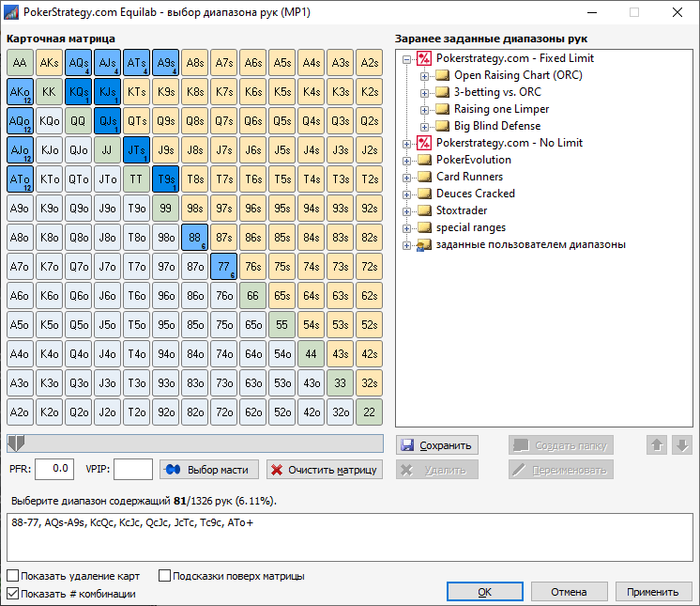Click the Card Runners folder icon
Viewport: 700px width, 606px height.
pyautogui.click(x=424, y=177)
